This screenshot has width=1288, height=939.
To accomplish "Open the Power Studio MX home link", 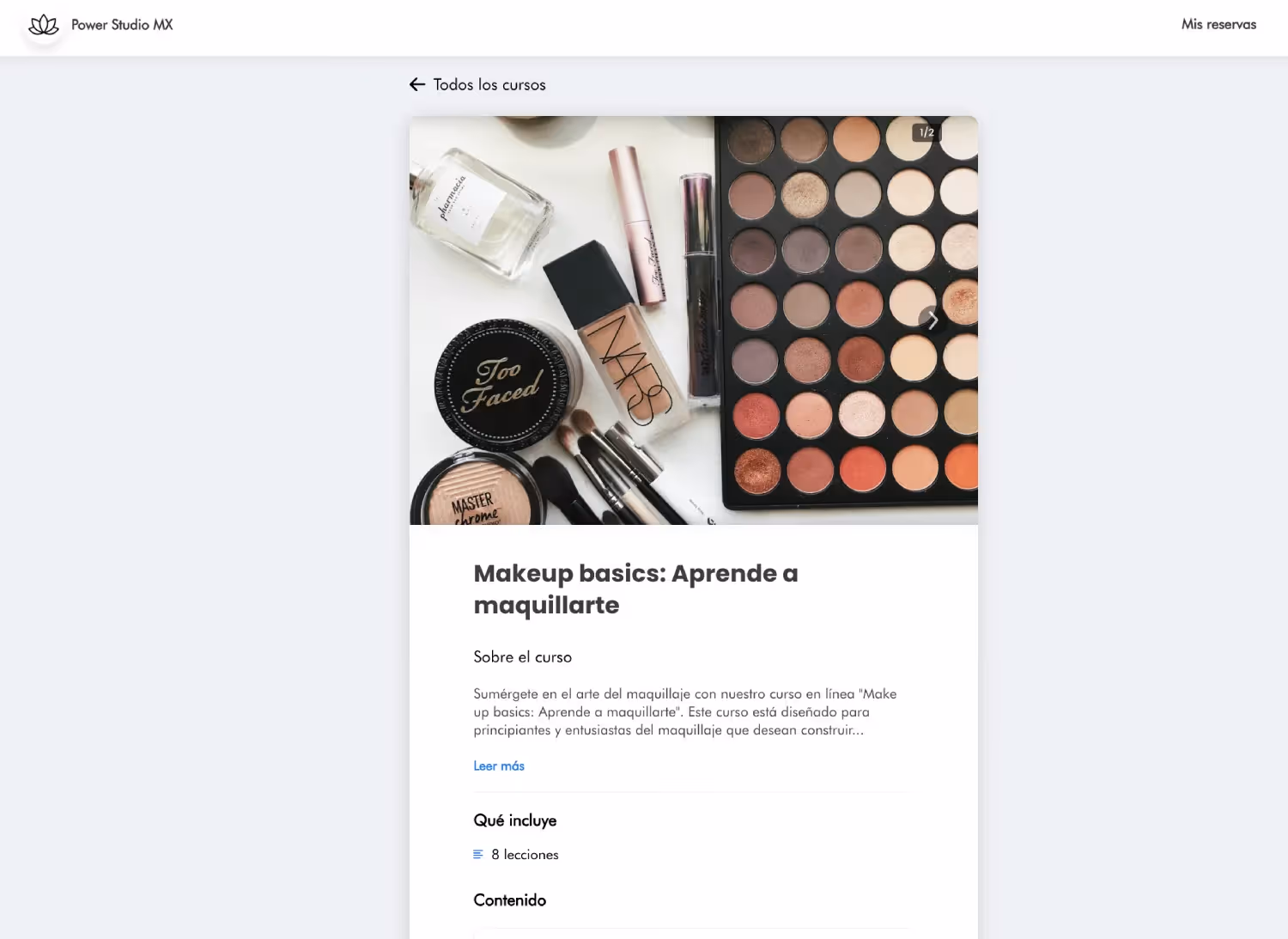I will pos(122,25).
